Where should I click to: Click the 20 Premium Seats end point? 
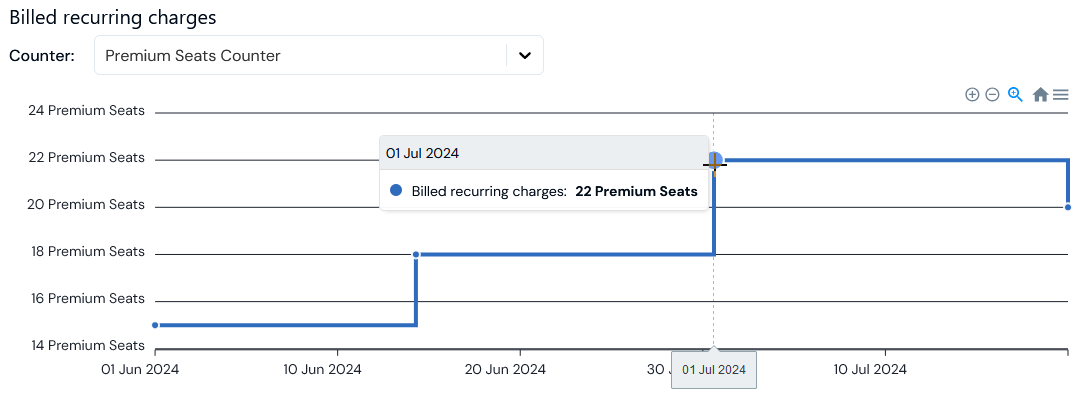(x=1068, y=207)
